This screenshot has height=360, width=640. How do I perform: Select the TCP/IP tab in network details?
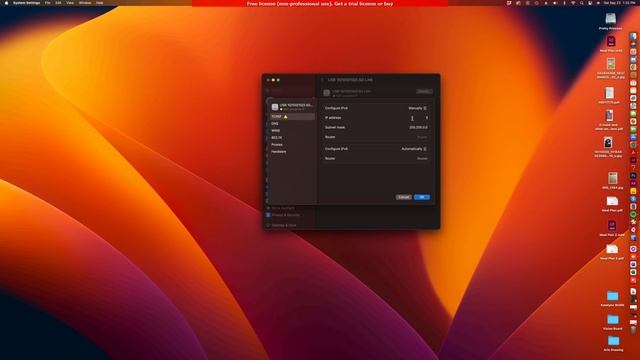292,117
